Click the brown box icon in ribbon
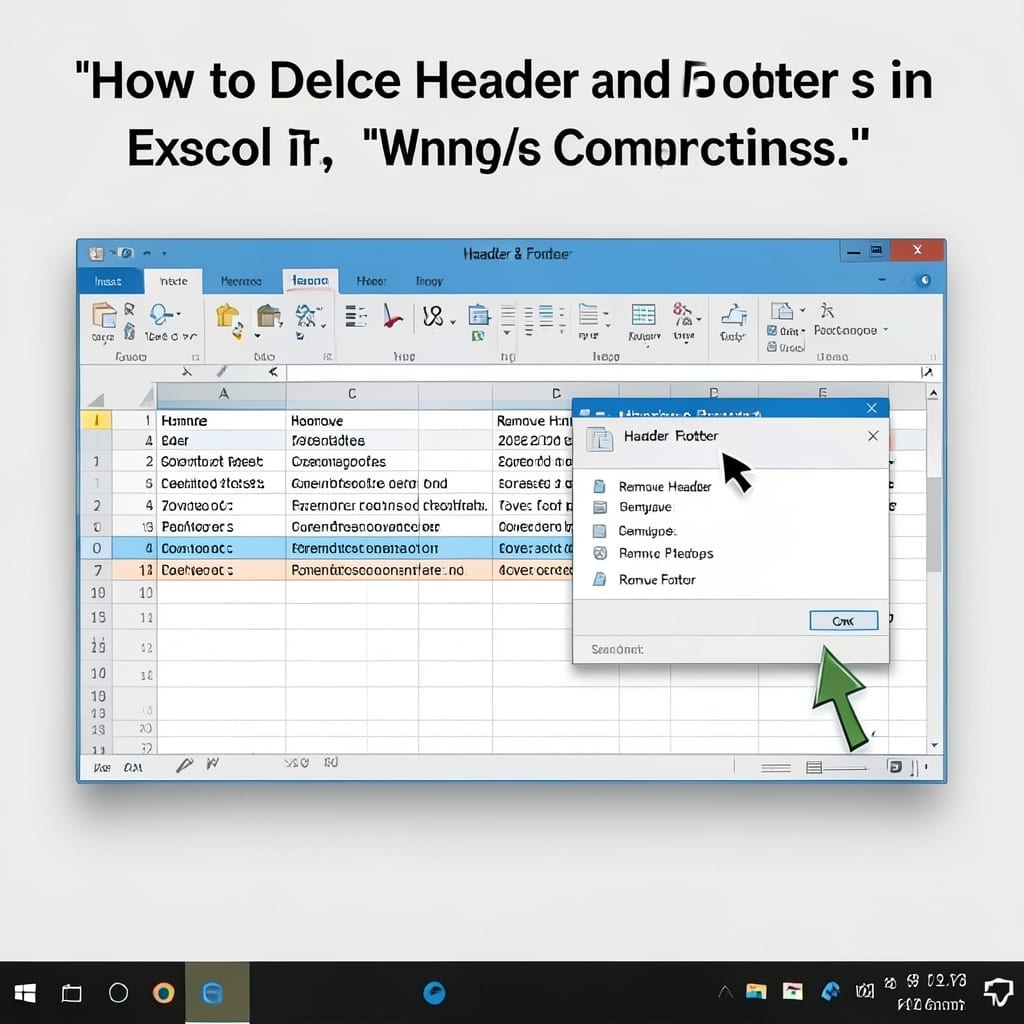Viewport: 1024px width, 1024px height. pyautogui.click(x=268, y=316)
